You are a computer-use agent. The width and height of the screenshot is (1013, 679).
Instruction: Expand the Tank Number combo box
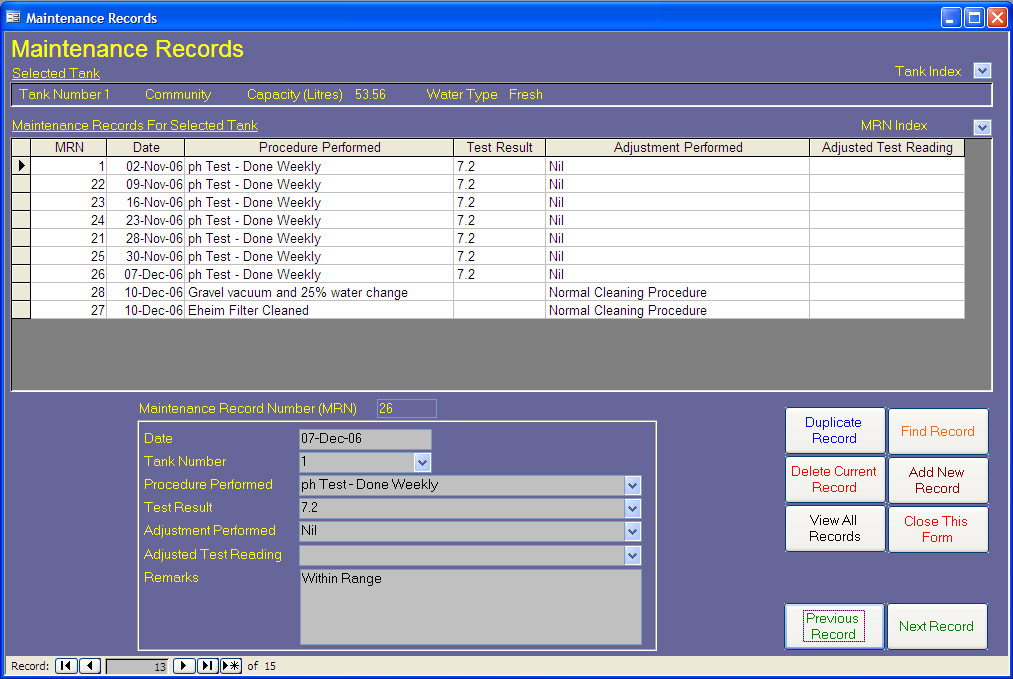click(x=423, y=462)
